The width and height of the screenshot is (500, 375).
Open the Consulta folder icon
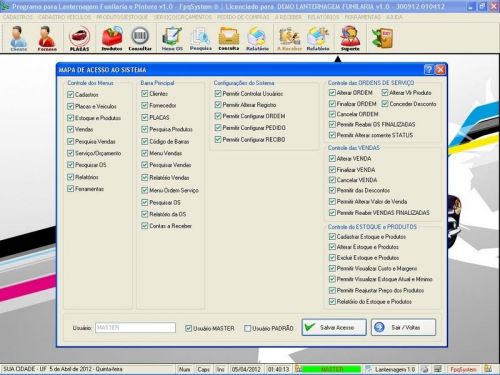pos(229,38)
